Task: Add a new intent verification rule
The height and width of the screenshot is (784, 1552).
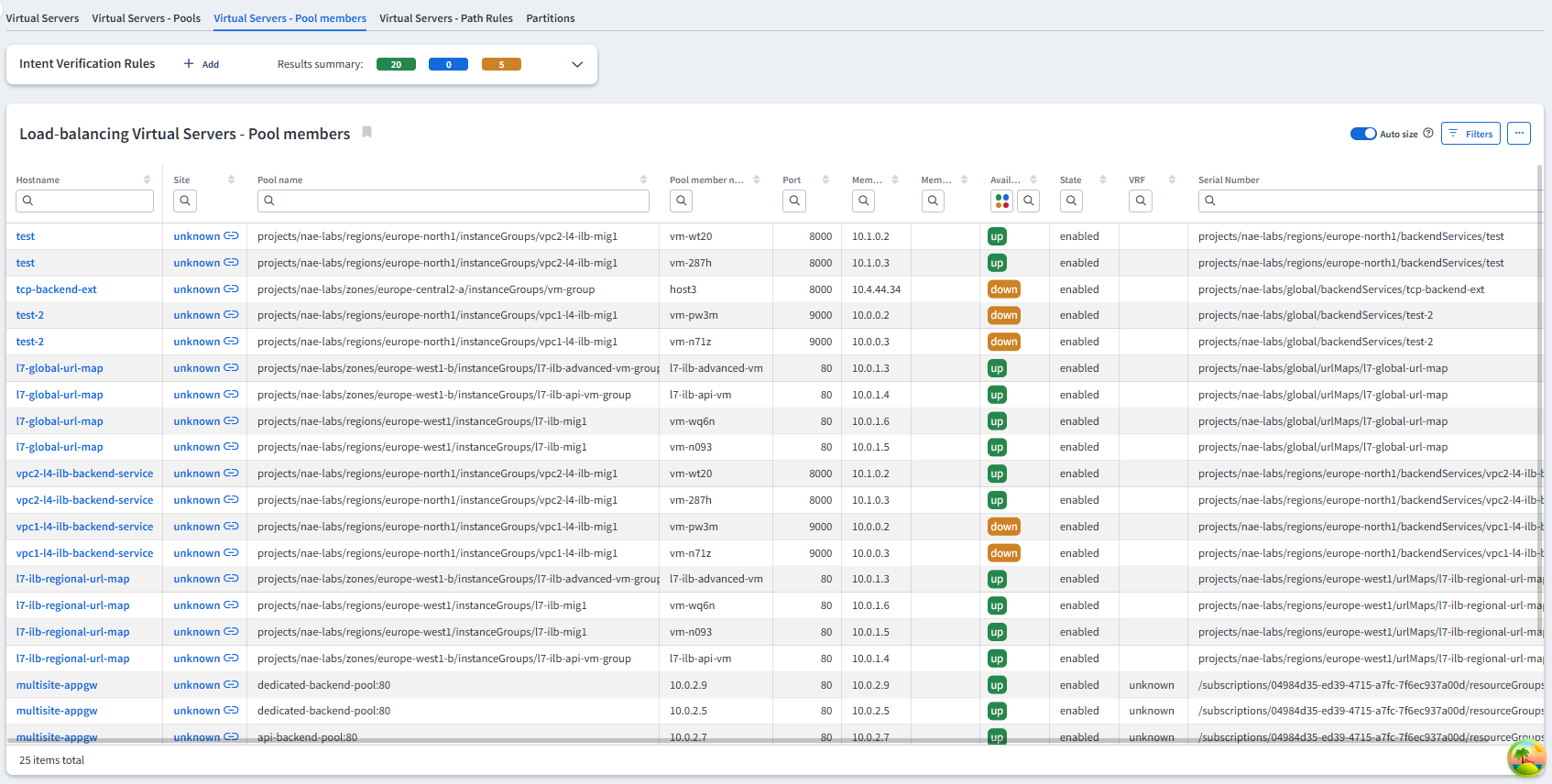Action: 202,64
